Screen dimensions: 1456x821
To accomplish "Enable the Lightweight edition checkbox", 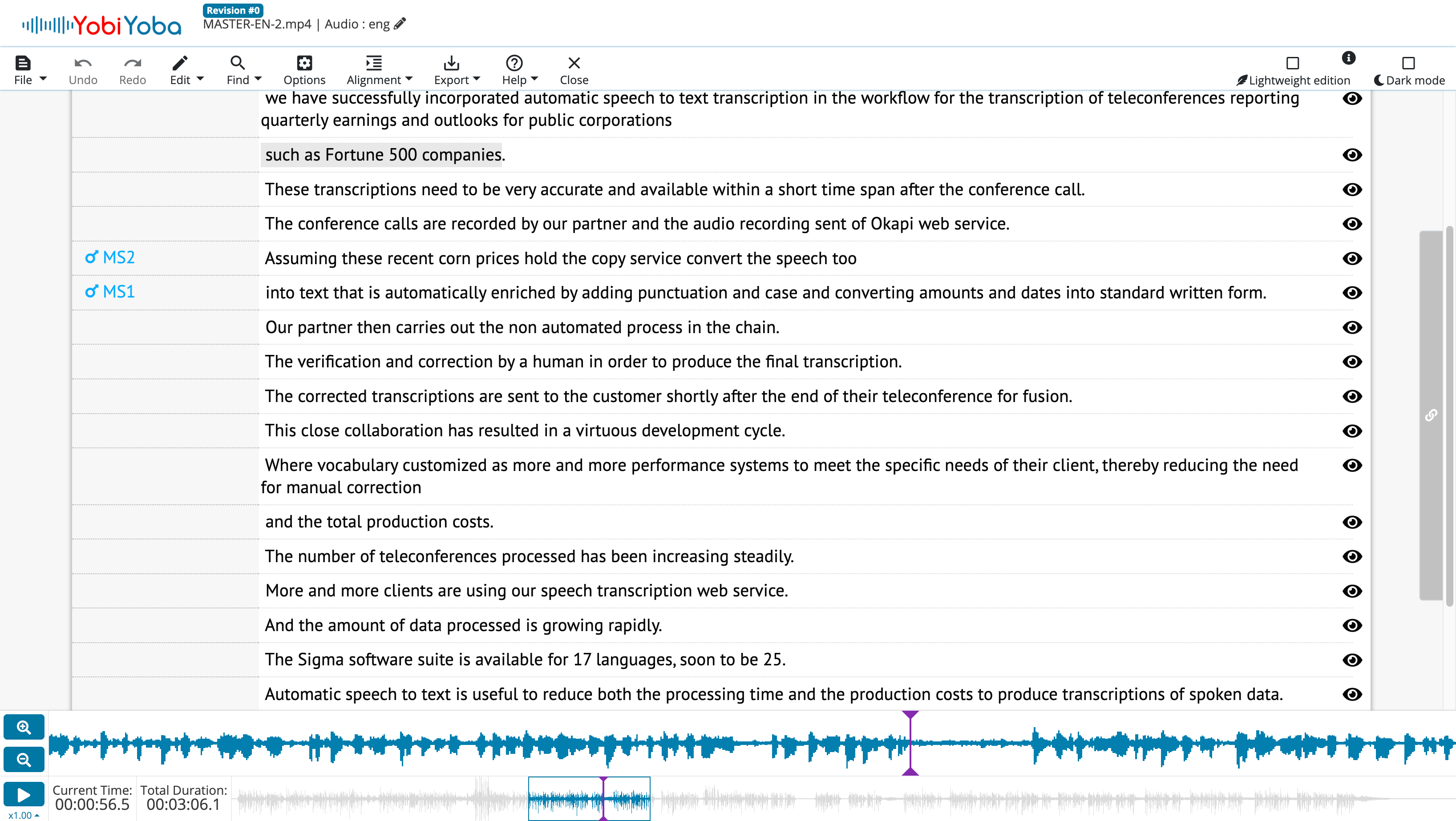I will tap(1293, 63).
